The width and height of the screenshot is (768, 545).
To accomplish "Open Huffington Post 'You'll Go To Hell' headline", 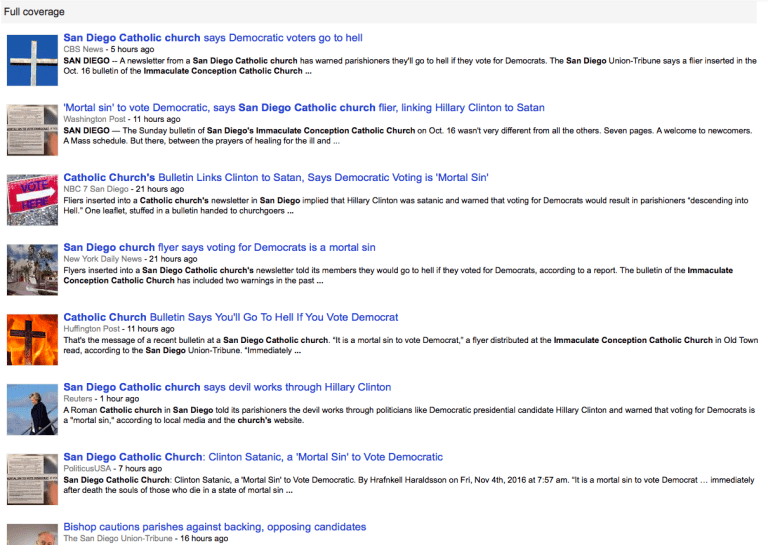I will click(231, 317).
